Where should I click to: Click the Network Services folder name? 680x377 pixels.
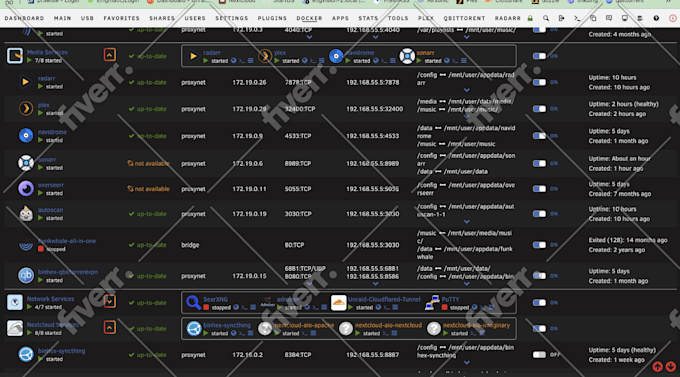(x=50, y=299)
